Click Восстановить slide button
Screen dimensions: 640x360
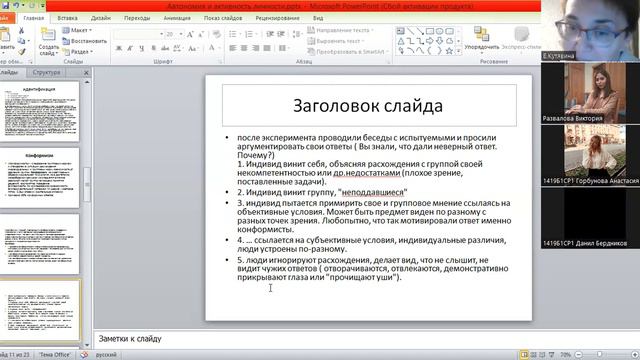(x=84, y=41)
